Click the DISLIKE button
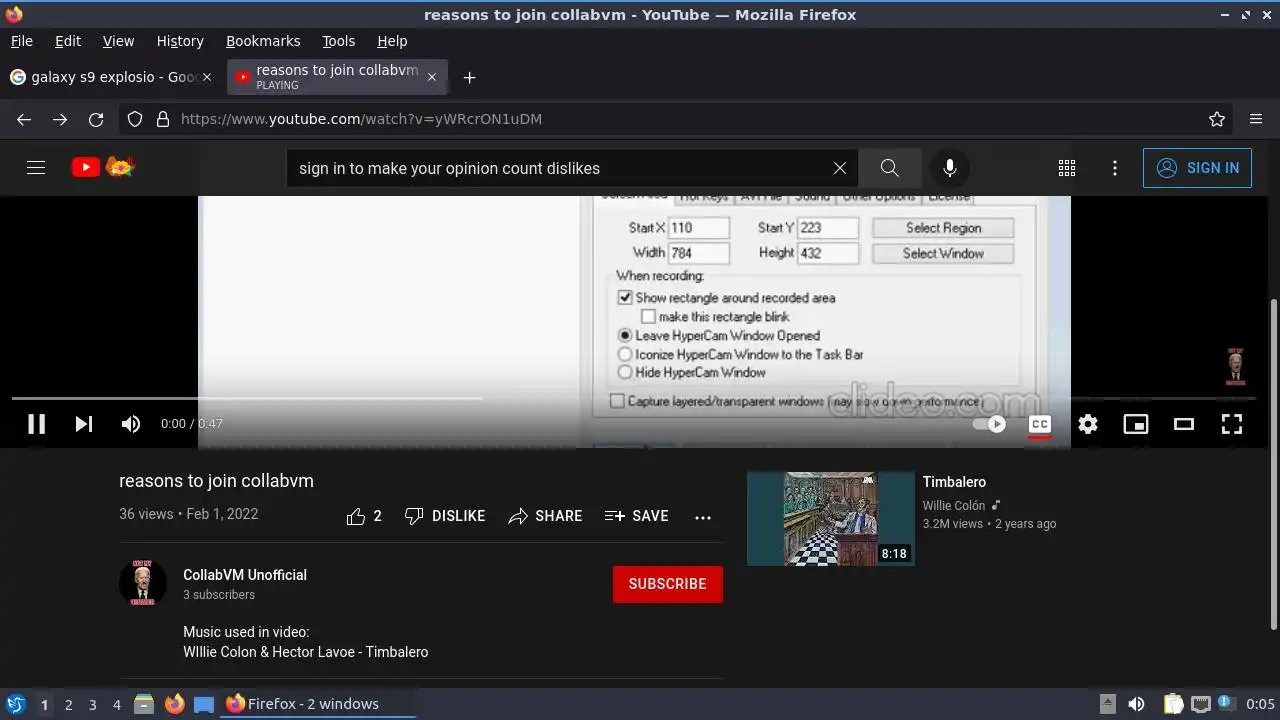Viewport: 1280px width, 720px height. [x=445, y=516]
